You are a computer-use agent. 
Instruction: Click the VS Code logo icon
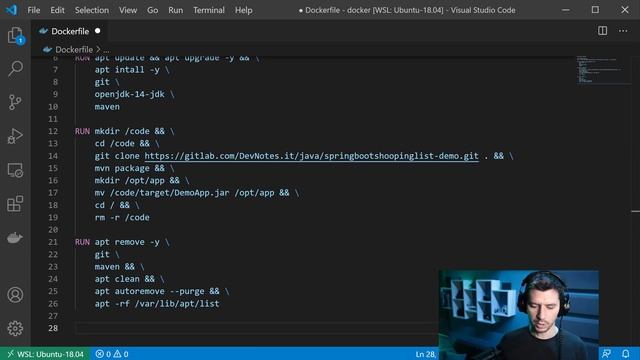click(11, 10)
